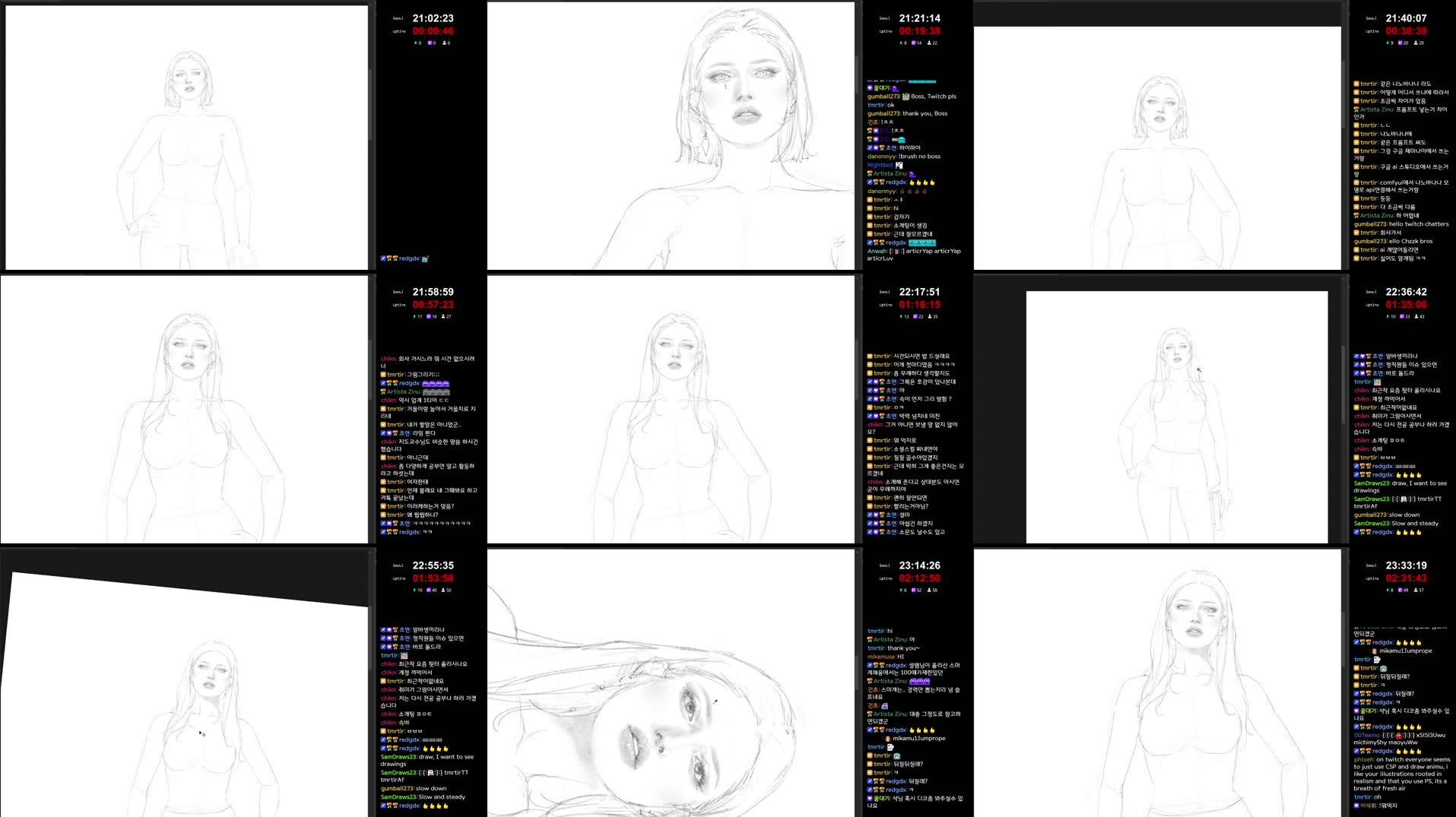Click SamDraws23 'Slow and steady' in 22:55:35 chat
Image resolution: width=1456 pixels, height=817 pixels.
423,797
